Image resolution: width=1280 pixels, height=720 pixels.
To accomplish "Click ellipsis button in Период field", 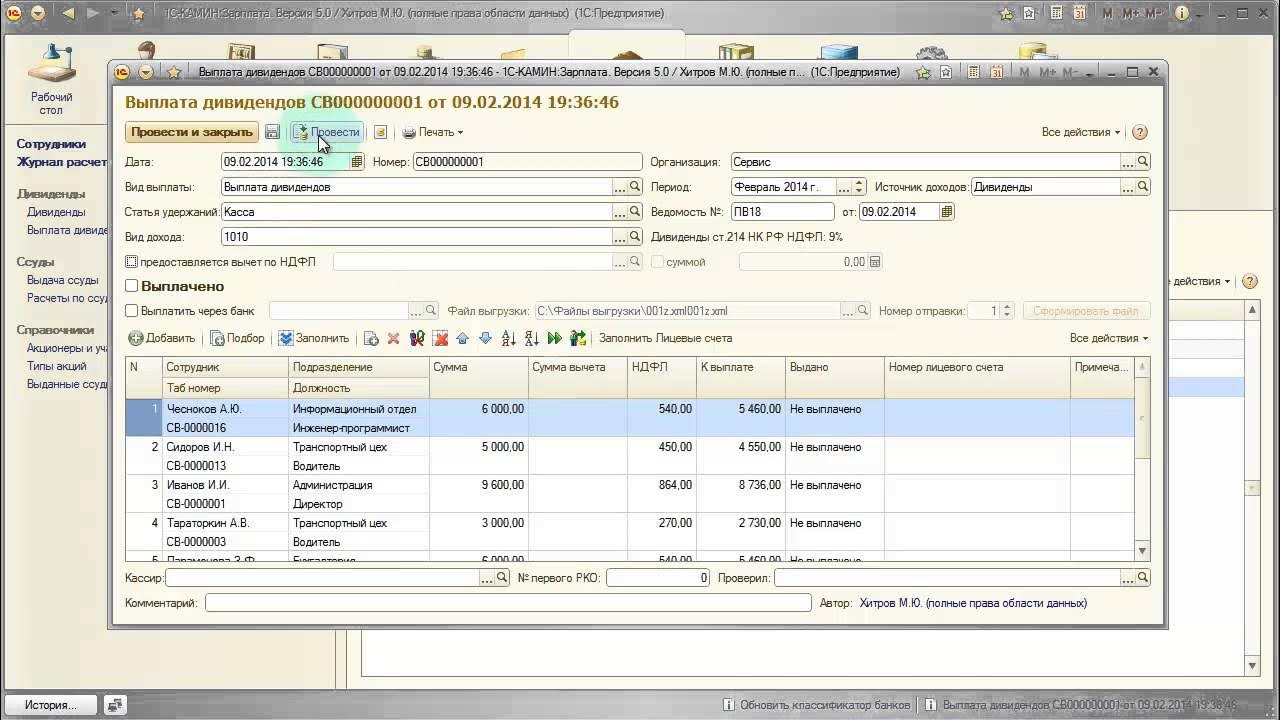I will pos(844,187).
